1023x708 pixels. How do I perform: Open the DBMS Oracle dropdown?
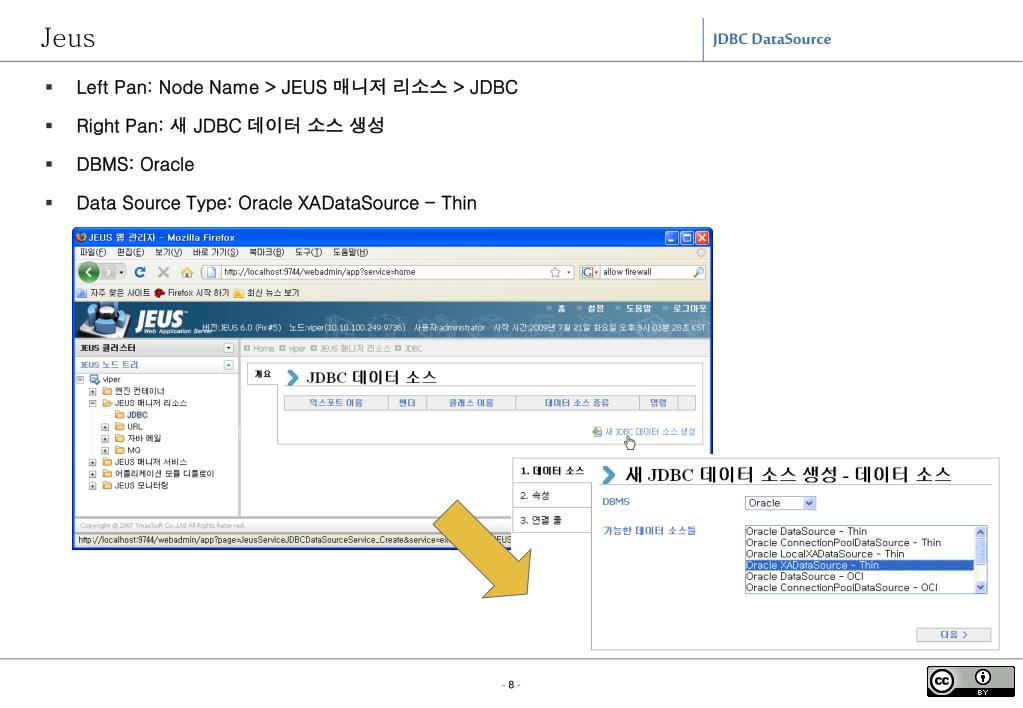780,503
